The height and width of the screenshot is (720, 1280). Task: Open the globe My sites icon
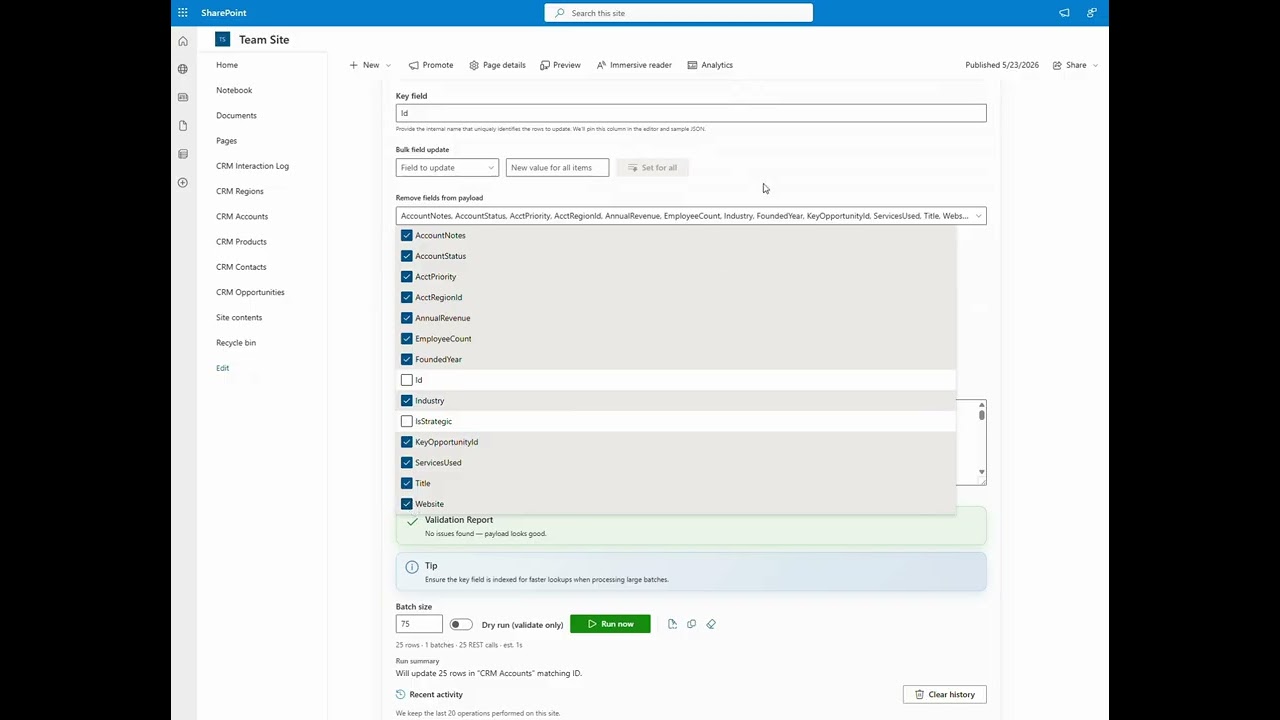182,69
